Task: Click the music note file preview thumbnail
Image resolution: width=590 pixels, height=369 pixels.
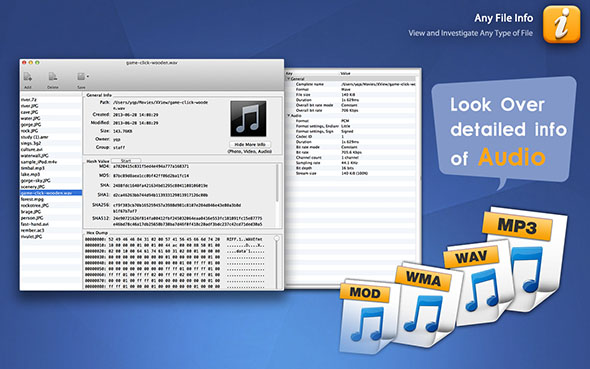Action: point(248,118)
